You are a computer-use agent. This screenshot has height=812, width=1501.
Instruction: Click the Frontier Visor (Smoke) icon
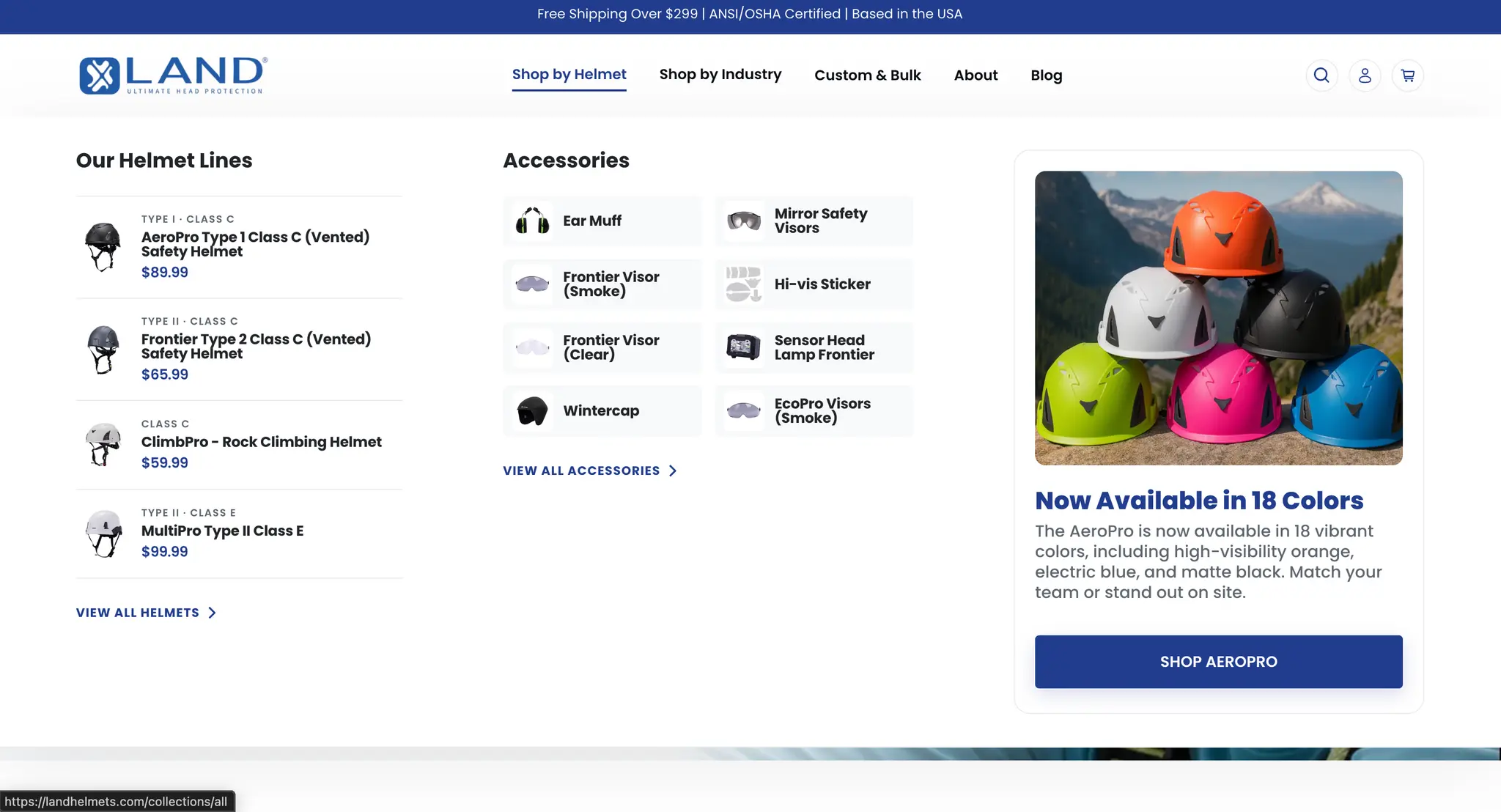tap(533, 284)
